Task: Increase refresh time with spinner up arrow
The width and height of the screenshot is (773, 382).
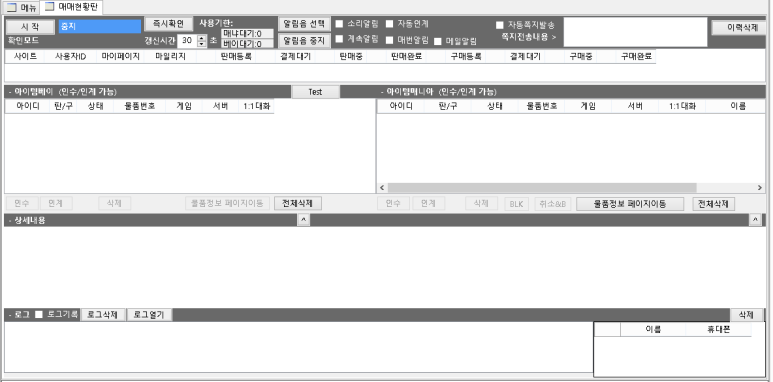Action: 201,37
